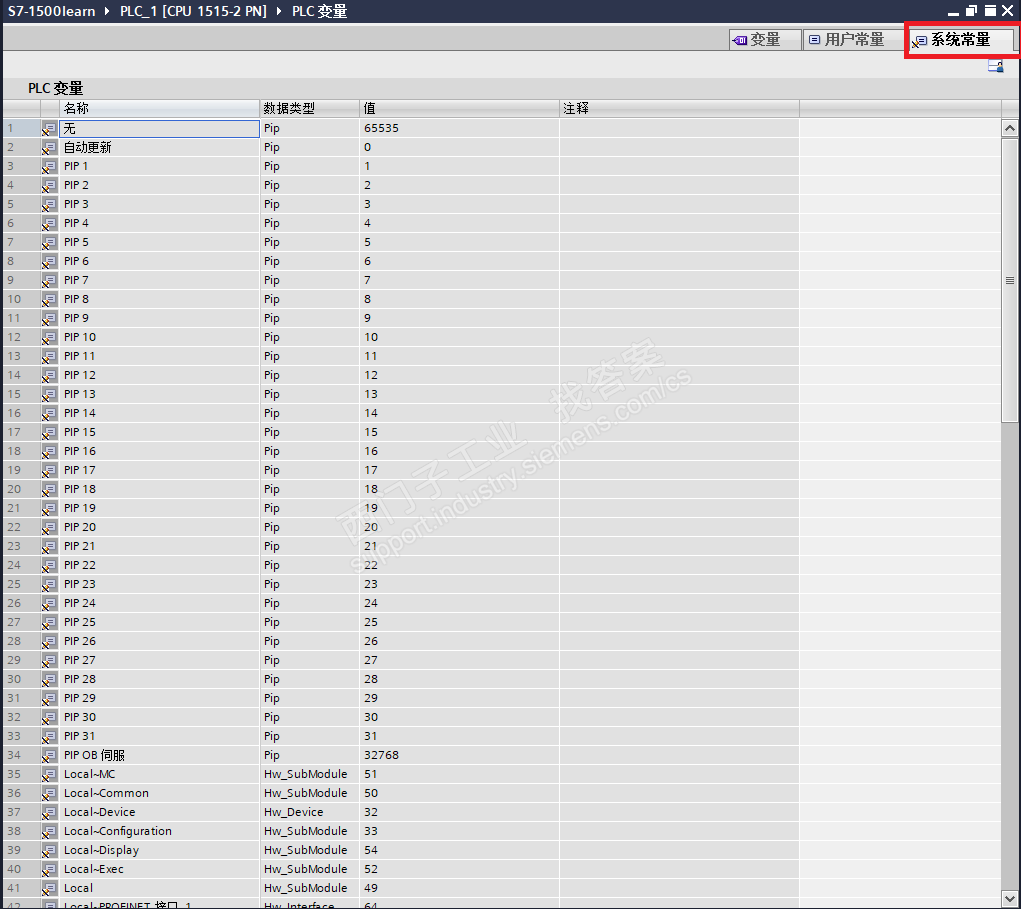Image resolution: width=1021 pixels, height=909 pixels.
Task: Click row number 17 header
Action: click(14, 432)
